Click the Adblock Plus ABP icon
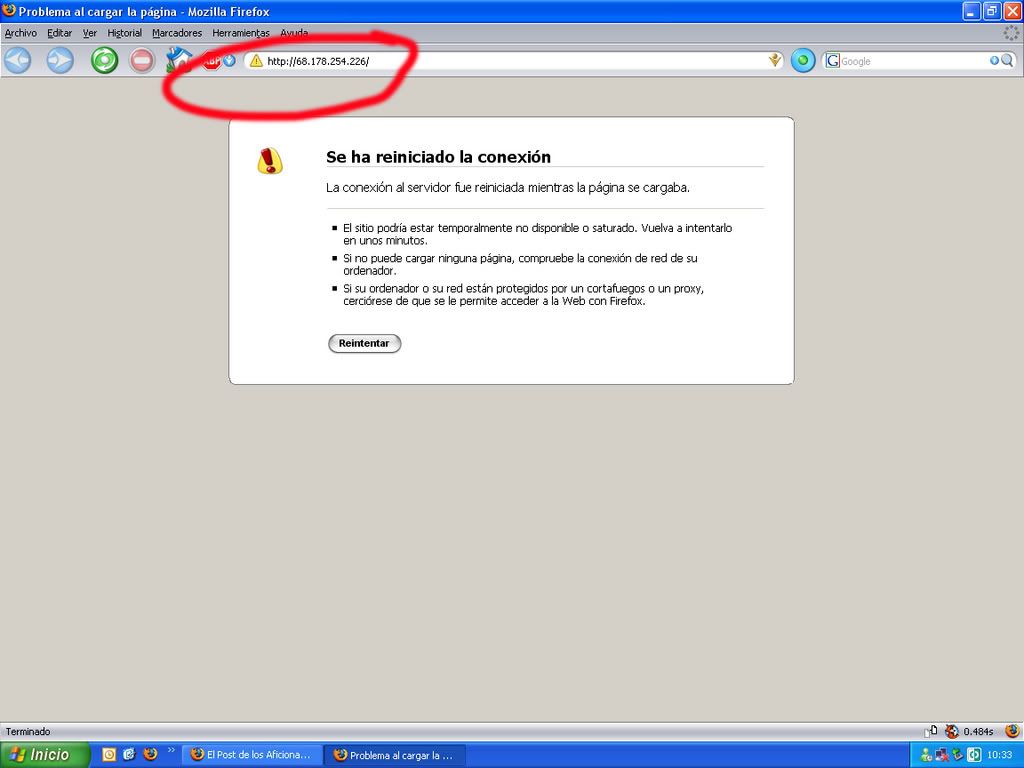1024x768 pixels. pyautogui.click(x=212, y=61)
